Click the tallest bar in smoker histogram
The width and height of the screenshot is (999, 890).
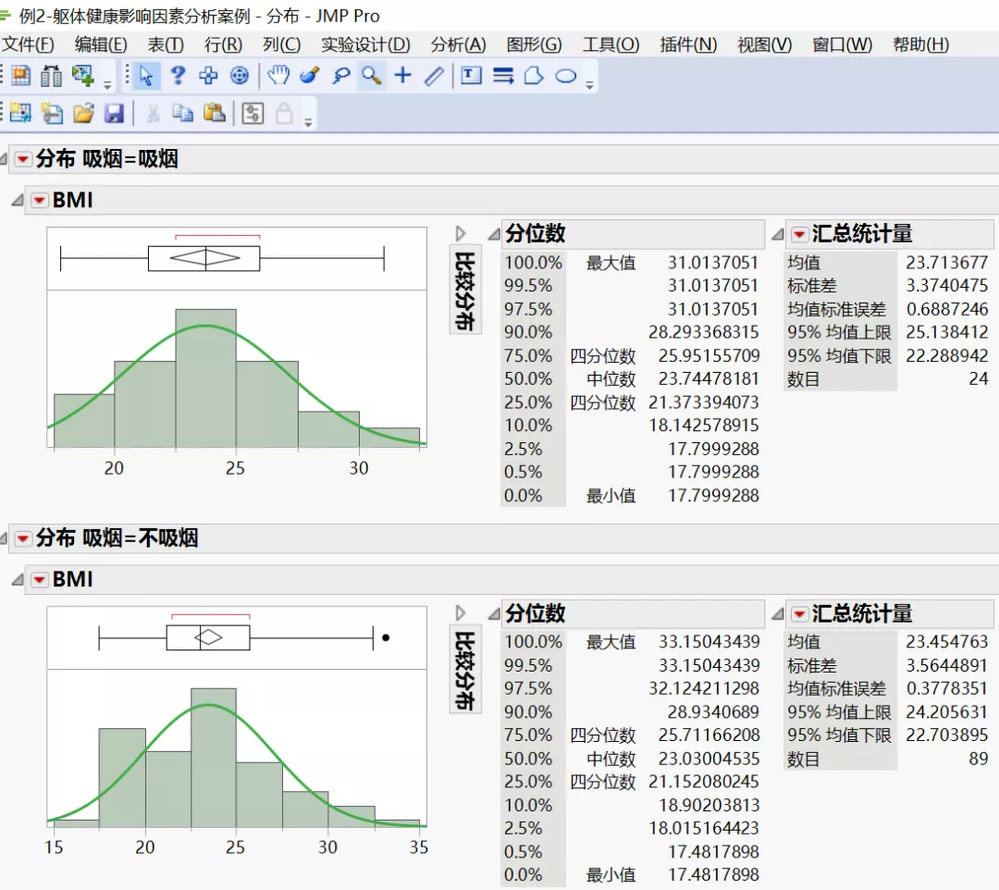pos(206,378)
